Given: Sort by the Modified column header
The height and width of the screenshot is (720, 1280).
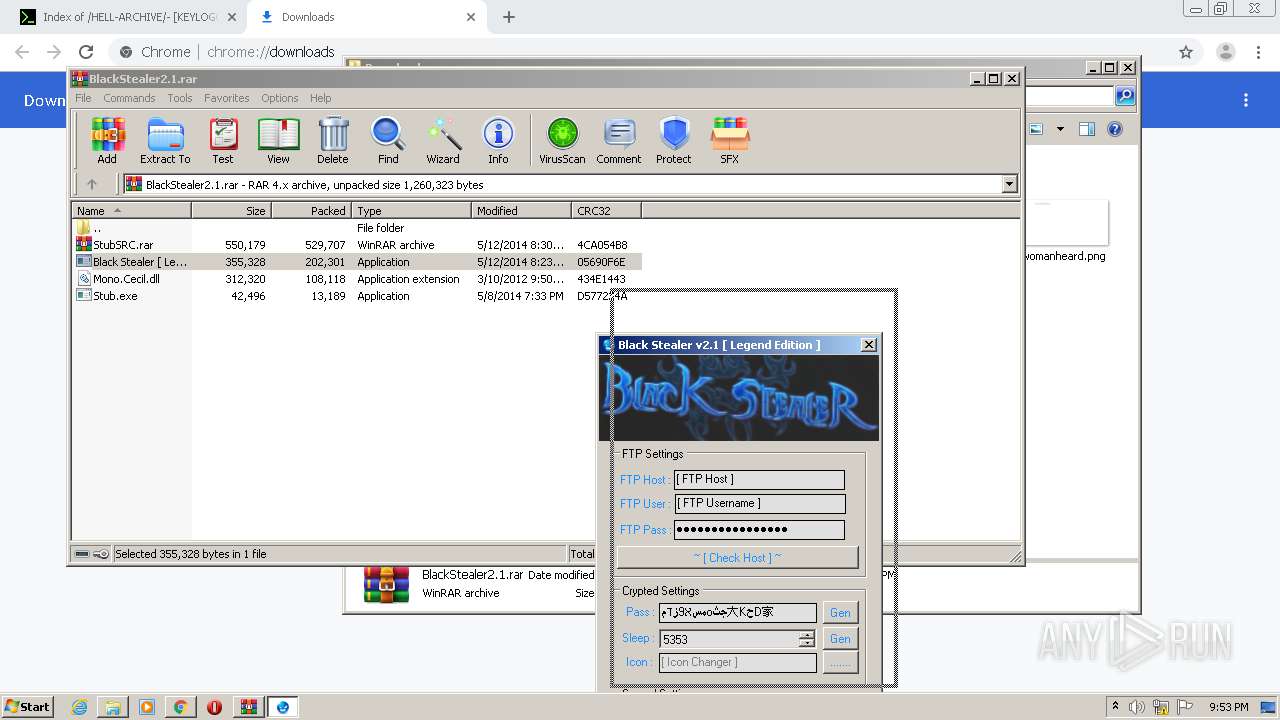Looking at the screenshot, I should coord(521,210).
